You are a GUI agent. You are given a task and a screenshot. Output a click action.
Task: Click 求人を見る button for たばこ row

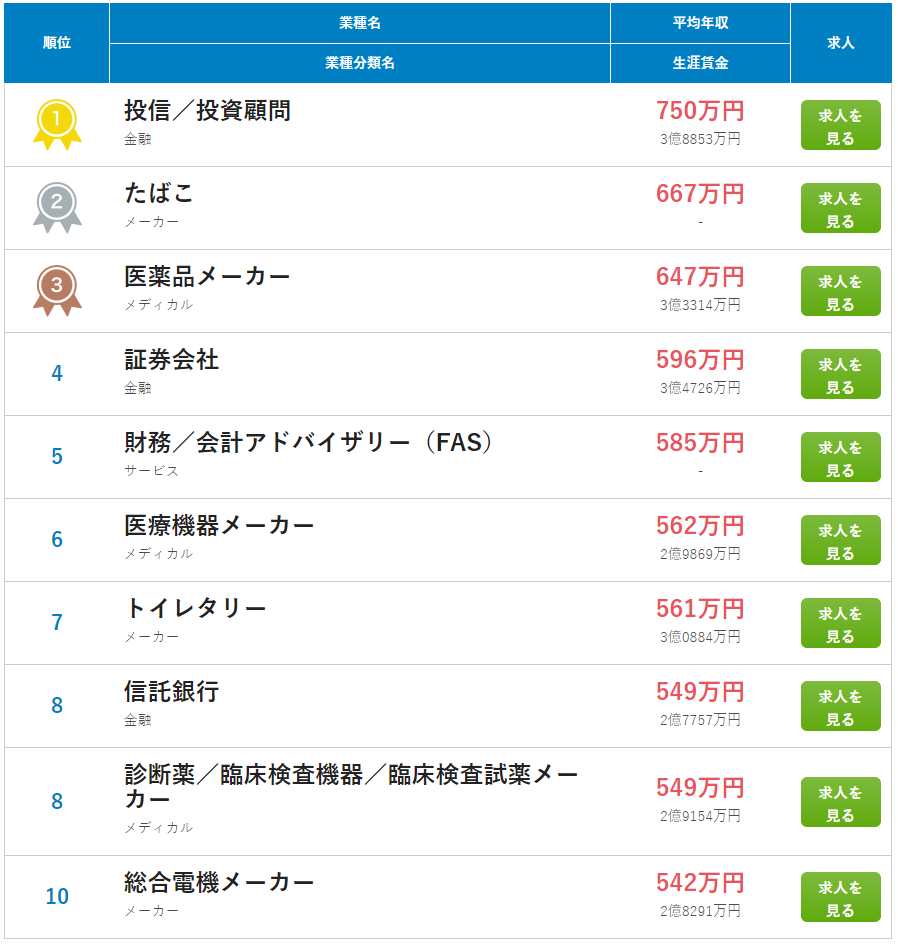pyautogui.click(x=840, y=208)
